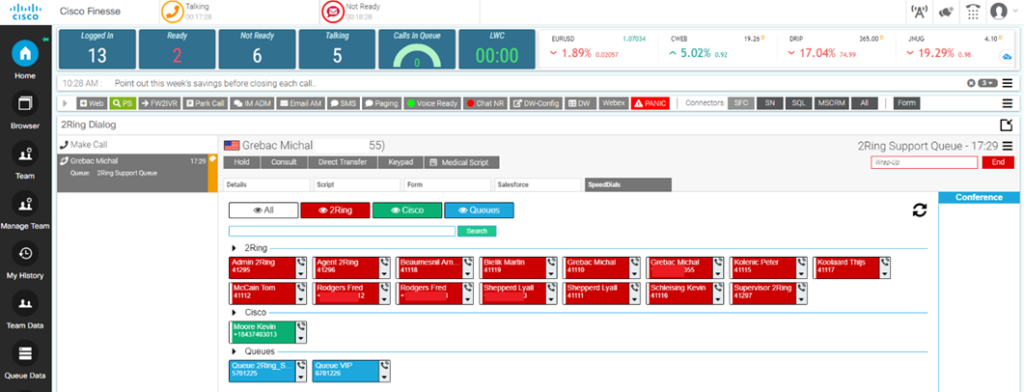
Task: Call Bielik Martin via phone icon
Action: (x=551, y=263)
